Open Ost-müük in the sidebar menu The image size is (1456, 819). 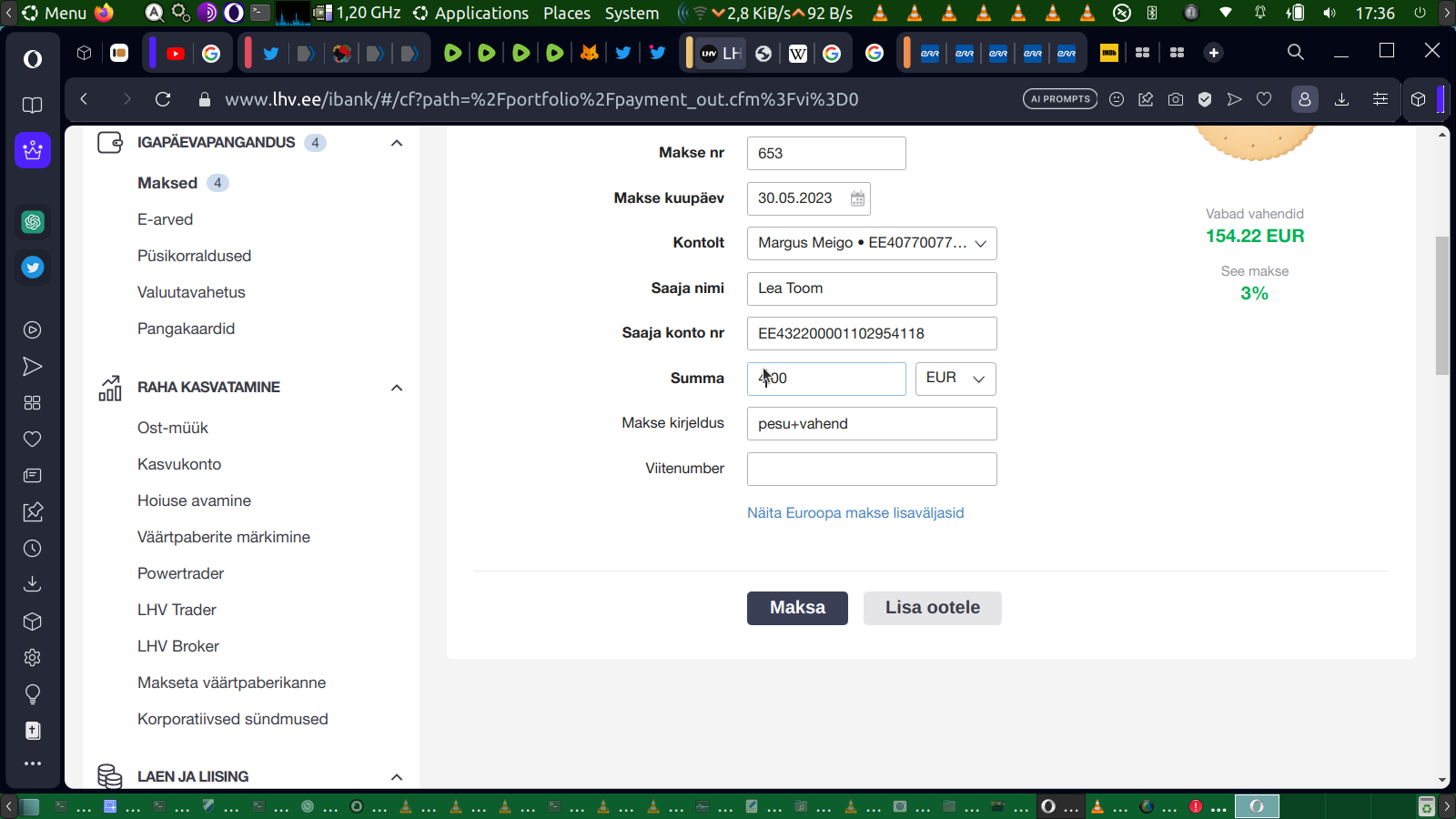[x=173, y=428]
